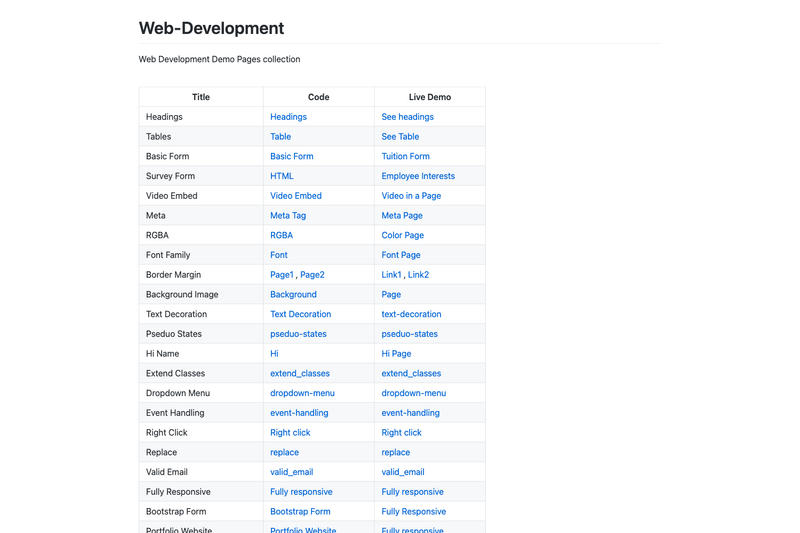Image resolution: width=800 pixels, height=533 pixels.
Task: Visit the Page demo for Background Image
Action: pos(391,294)
